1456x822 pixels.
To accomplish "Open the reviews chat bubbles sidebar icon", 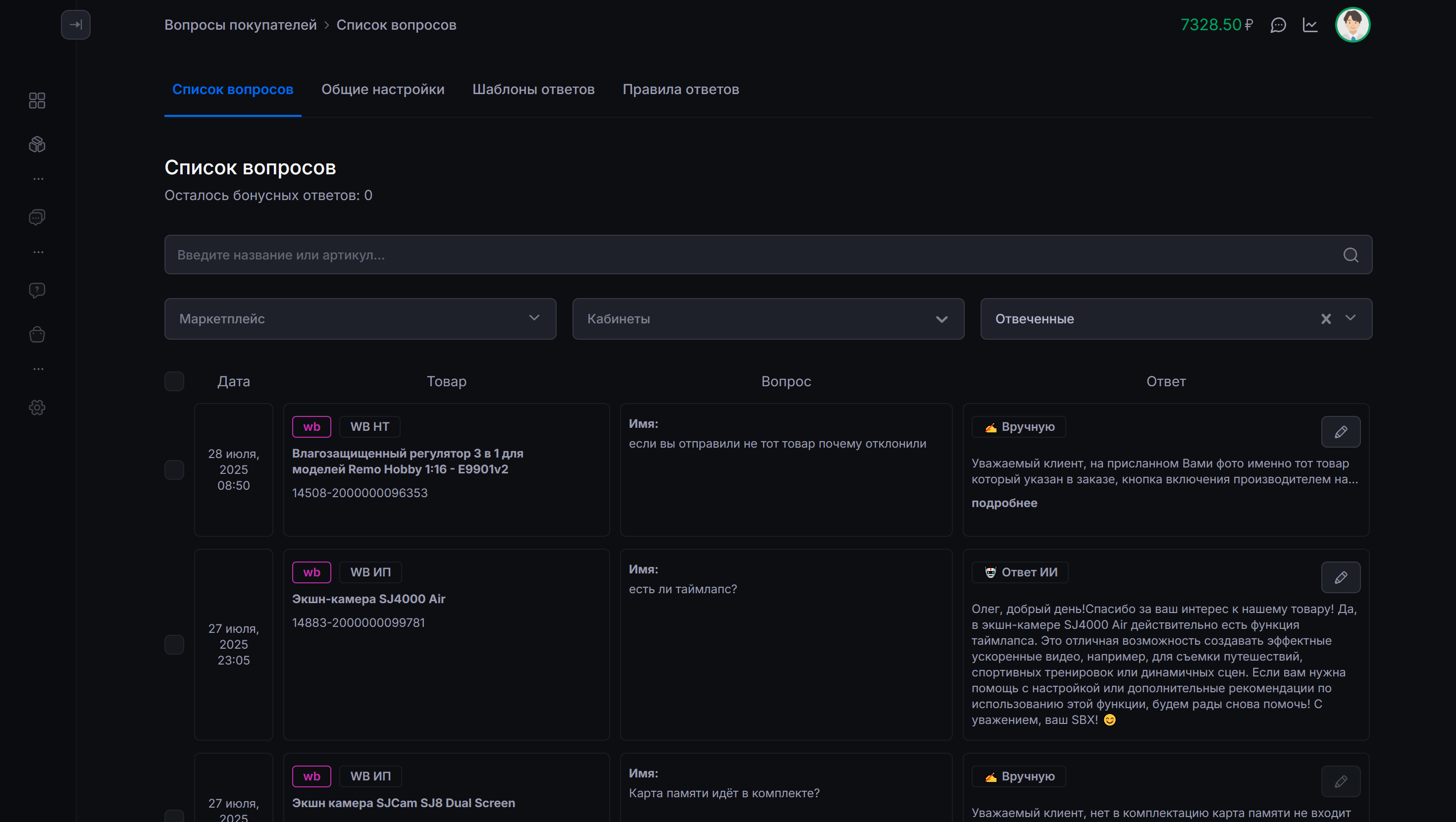I will click(x=37, y=217).
